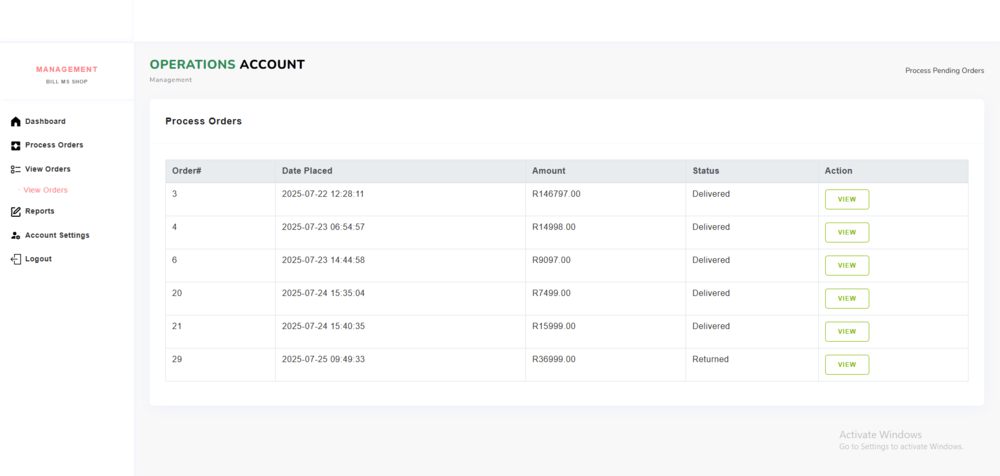Screen dimensions: 1000x476
Task: Click the Date Placed column header
Action: pos(307,171)
